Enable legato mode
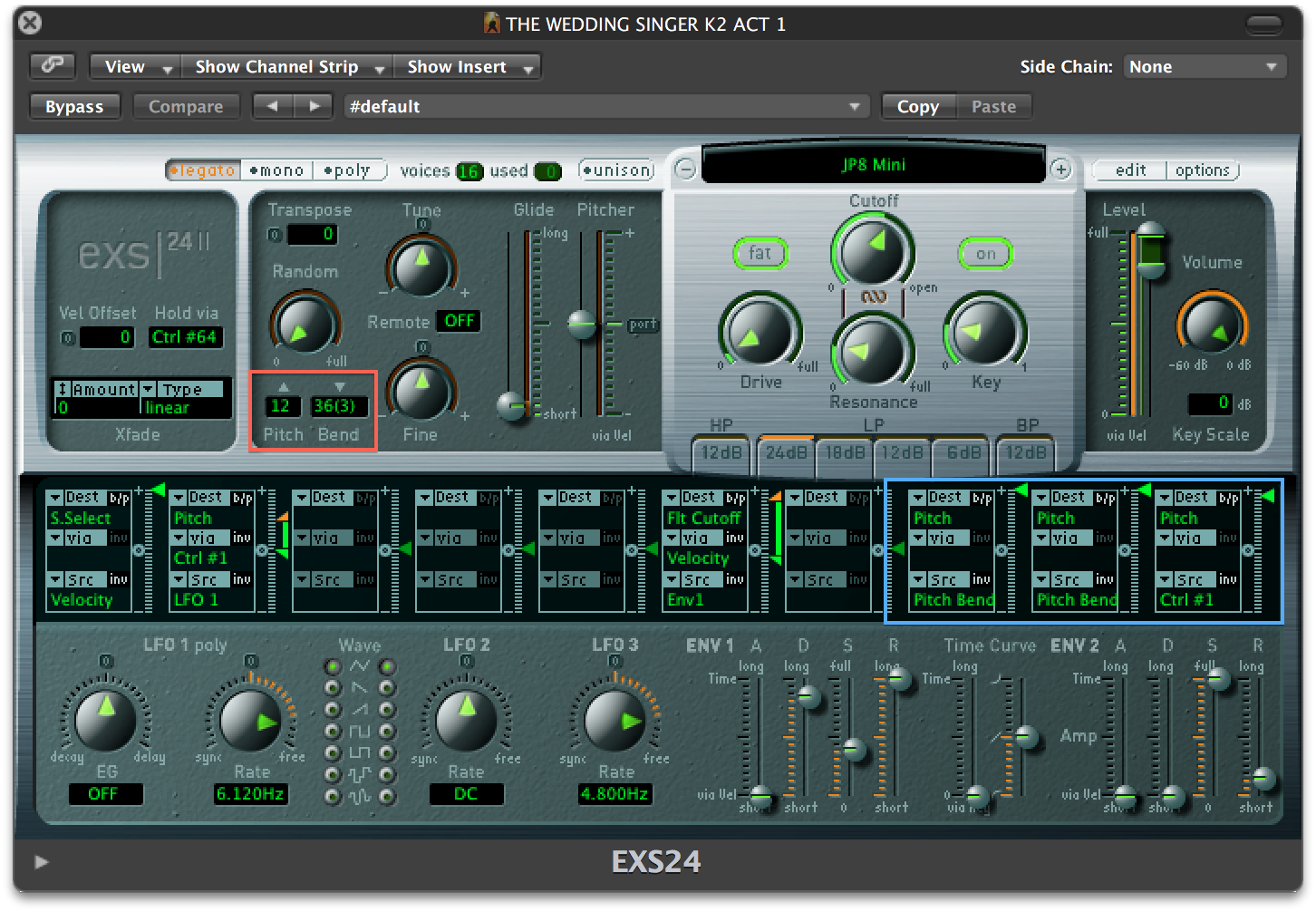The height and width of the screenshot is (912, 1316). (x=203, y=170)
